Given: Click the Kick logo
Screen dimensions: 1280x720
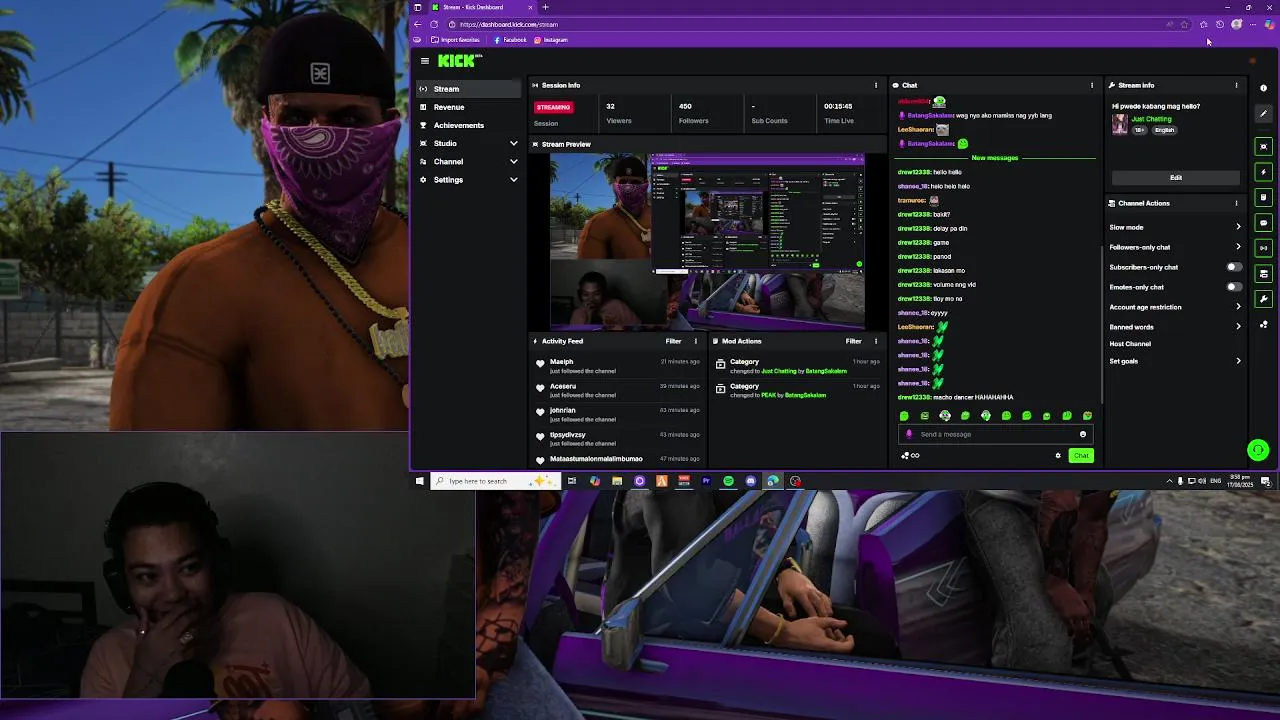Looking at the screenshot, I should (x=459, y=61).
